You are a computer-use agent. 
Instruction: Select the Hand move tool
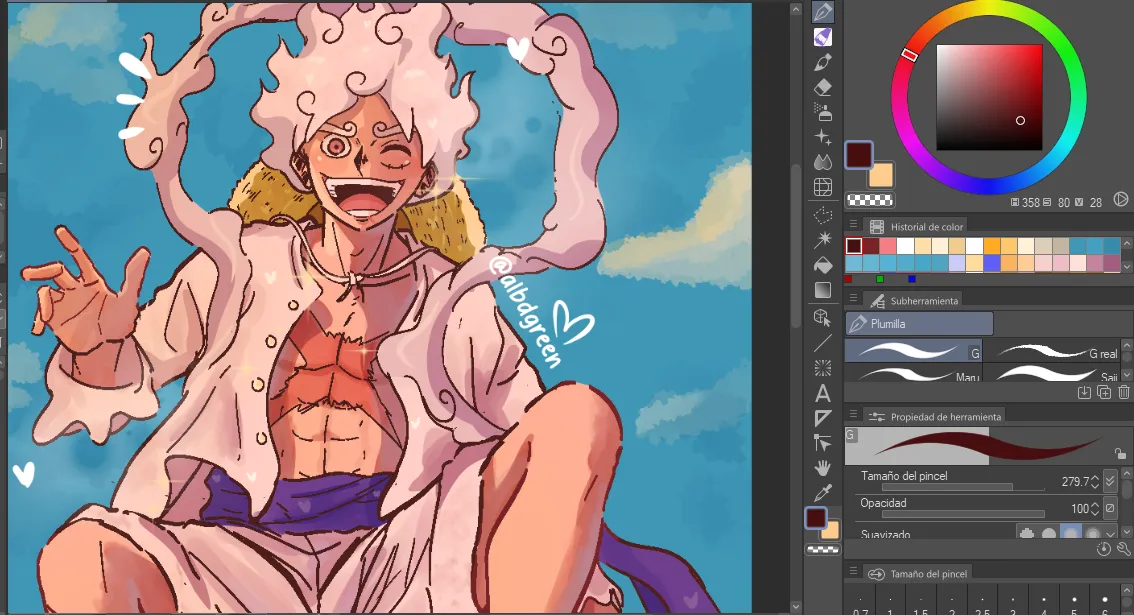tap(822, 468)
